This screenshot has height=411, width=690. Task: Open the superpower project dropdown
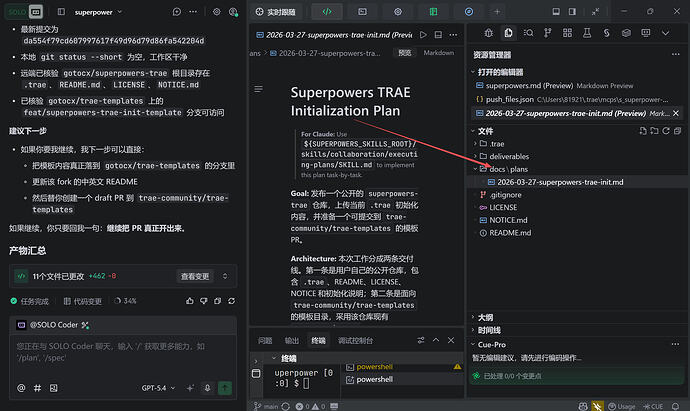(98, 12)
